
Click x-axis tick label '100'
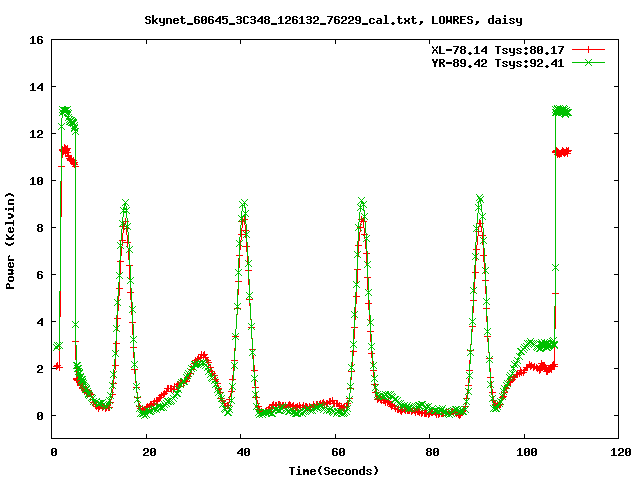[527, 452]
